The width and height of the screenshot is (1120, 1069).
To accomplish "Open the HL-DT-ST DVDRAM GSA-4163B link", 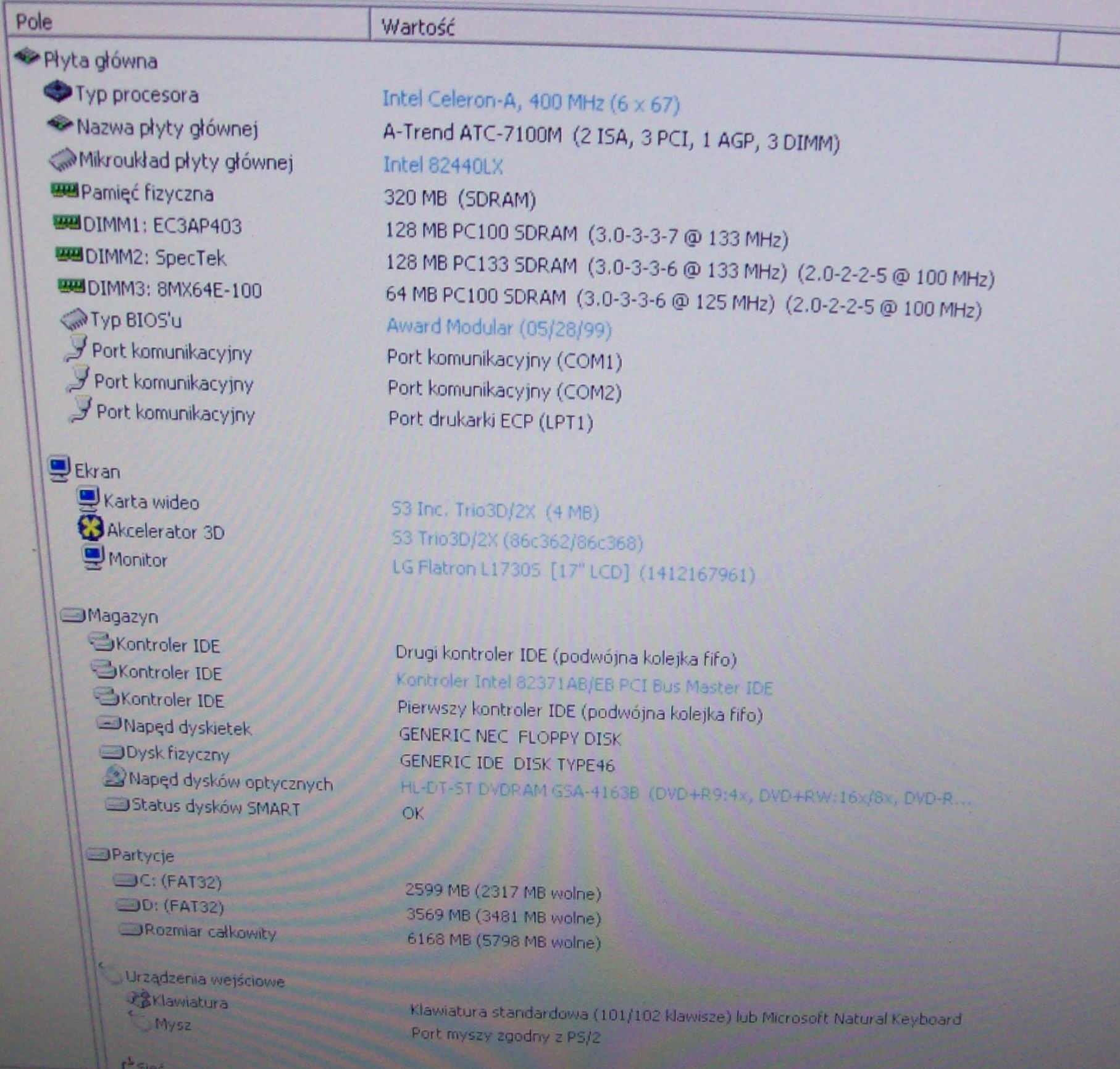I will [x=686, y=794].
